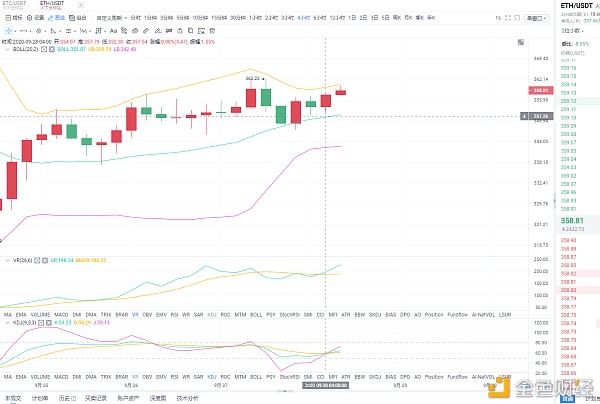The height and width of the screenshot is (404, 600).
Task: Open 指标 indicators button
Action: [14, 18]
